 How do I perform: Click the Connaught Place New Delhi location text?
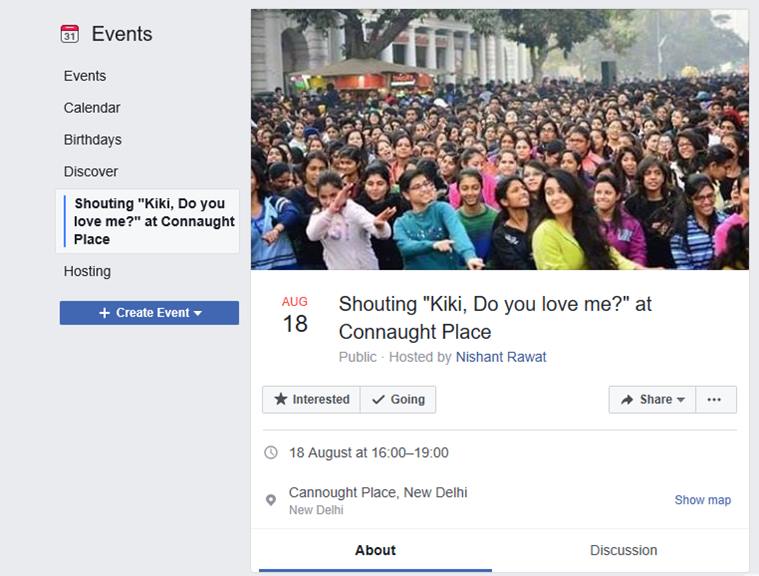[378, 492]
